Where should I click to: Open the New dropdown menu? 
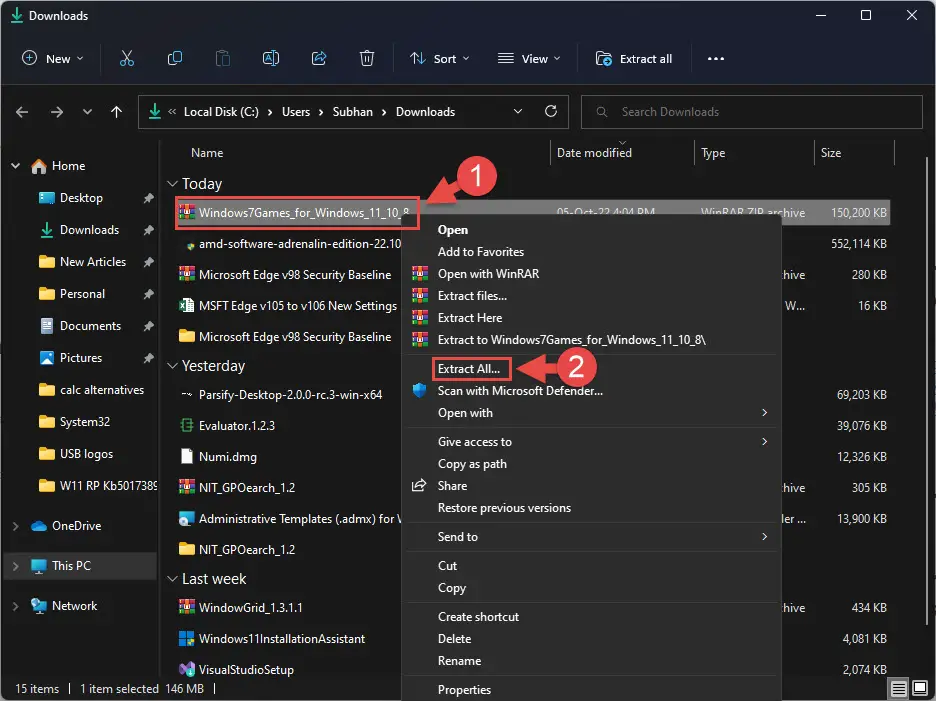(53, 59)
